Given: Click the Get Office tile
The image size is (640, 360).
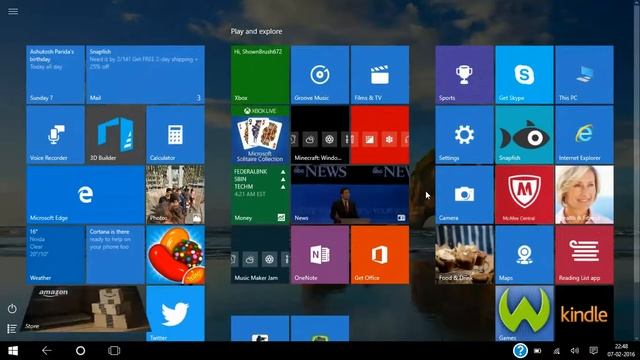Looking at the screenshot, I should [x=380, y=255].
